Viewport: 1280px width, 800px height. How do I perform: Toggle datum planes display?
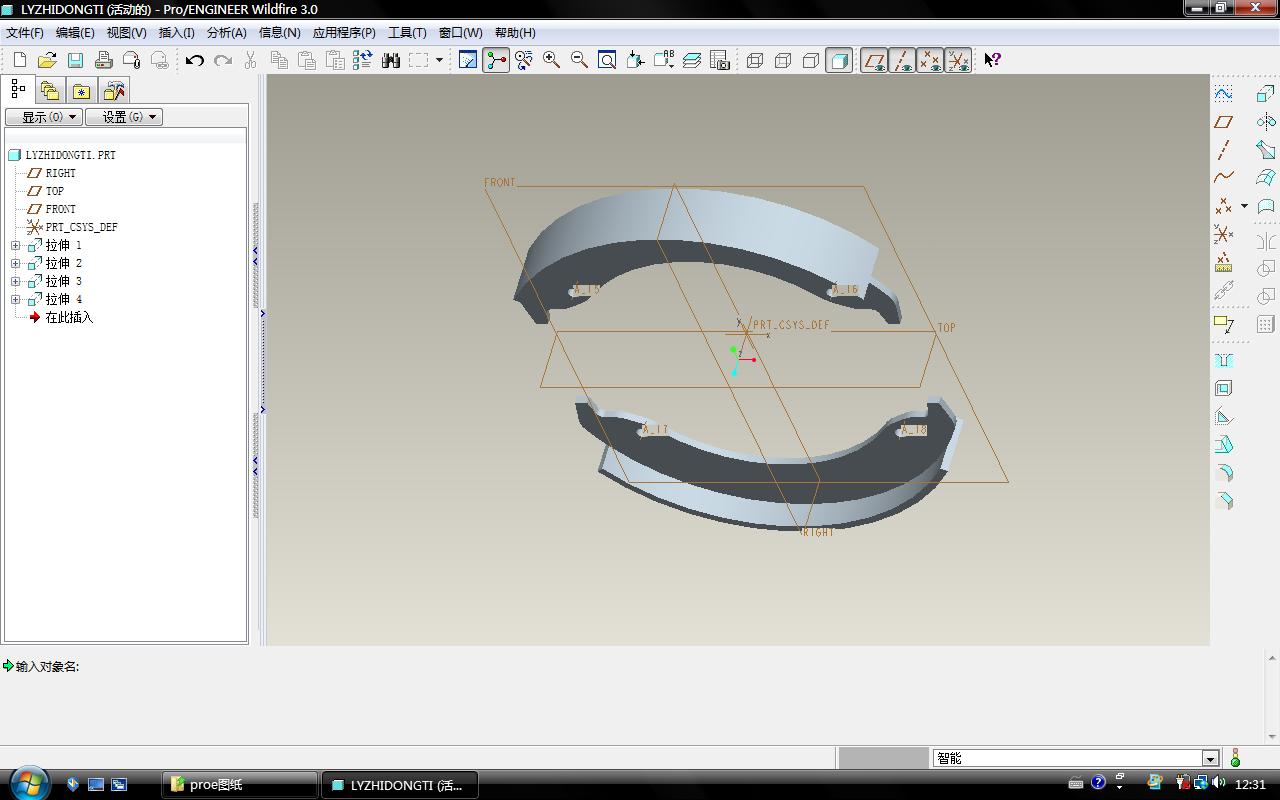tap(874, 60)
